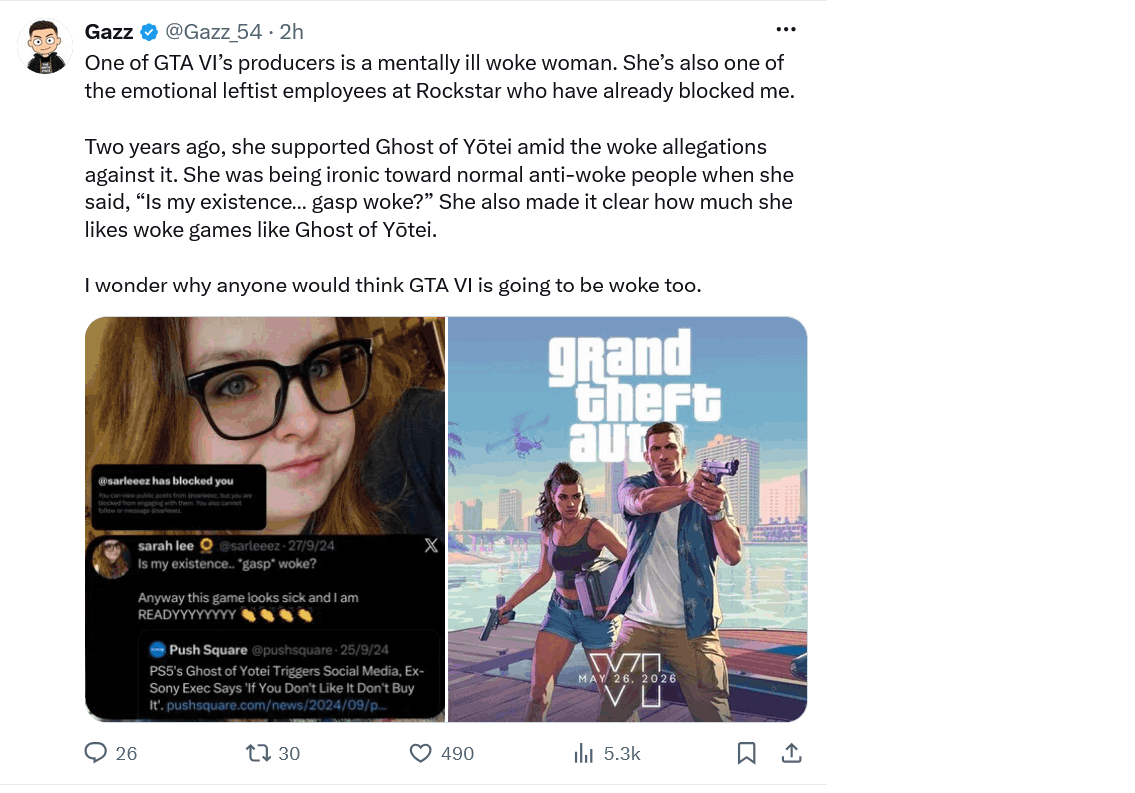Open Gazz profile avatar
The image size is (1135, 793).
[x=45, y=47]
